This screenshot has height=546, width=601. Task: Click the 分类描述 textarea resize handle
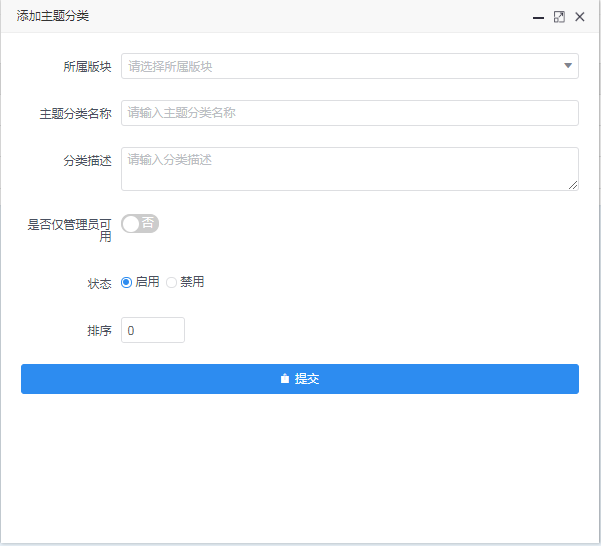[x=573, y=185]
